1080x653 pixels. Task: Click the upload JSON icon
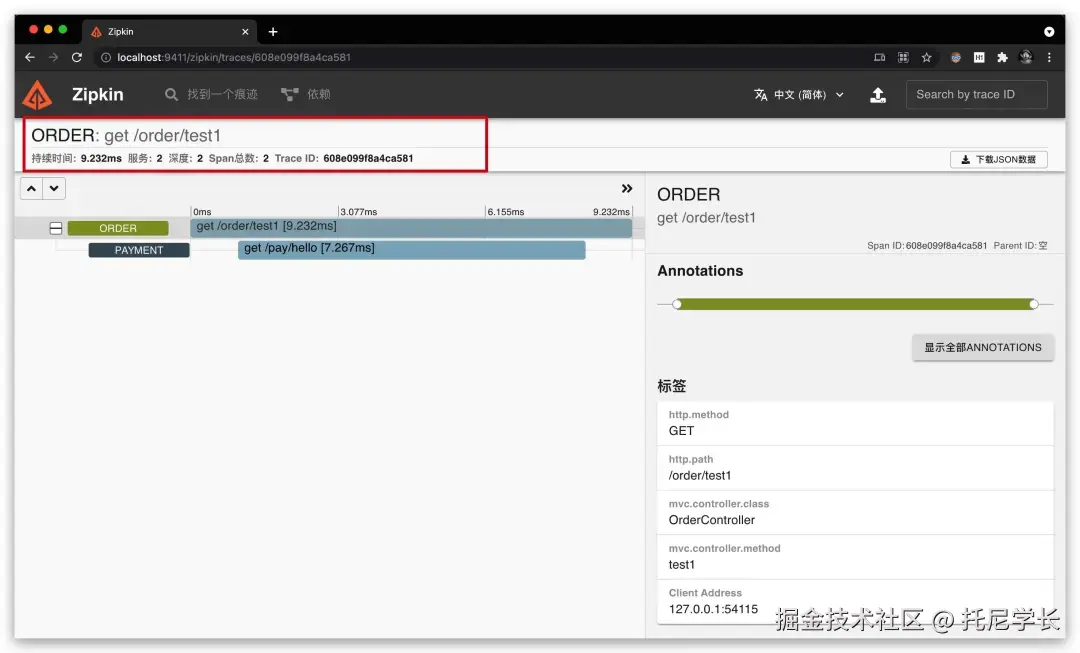click(x=878, y=95)
